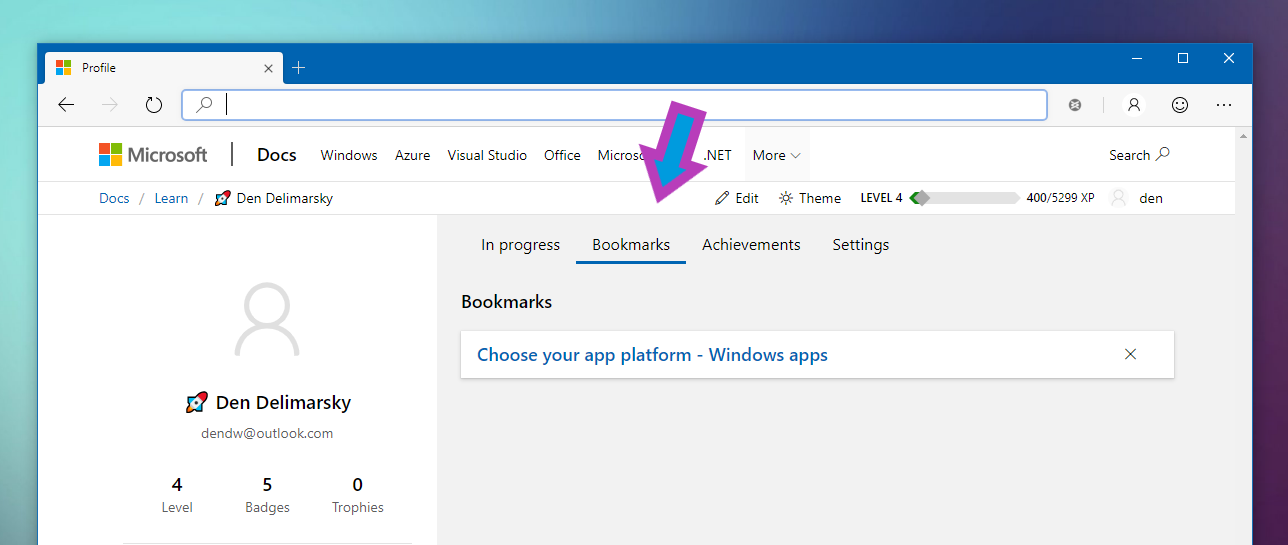Click the Search magnifier in the Docs header

click(x=1162, y=154)
